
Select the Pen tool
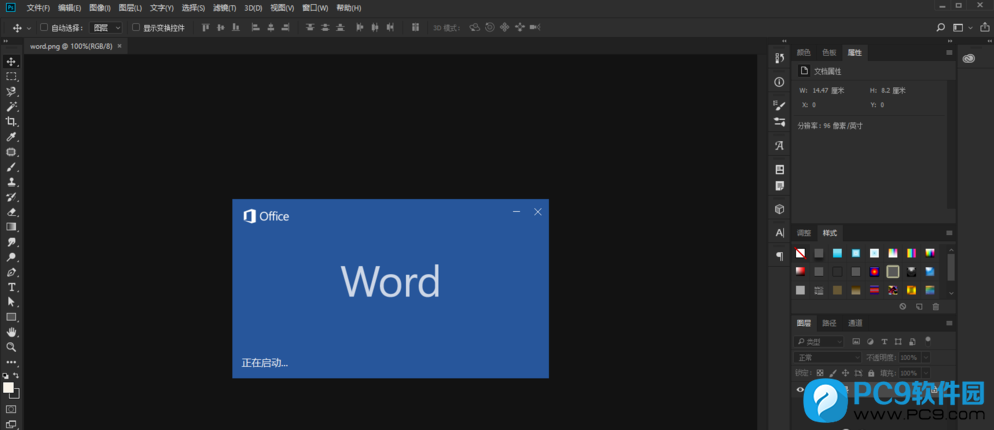coord(11,272)
